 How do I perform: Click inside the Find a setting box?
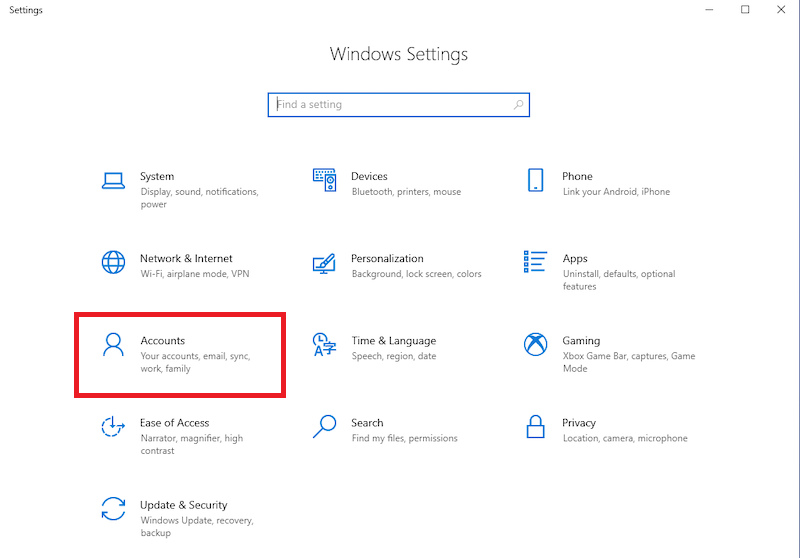pos(390,105)
